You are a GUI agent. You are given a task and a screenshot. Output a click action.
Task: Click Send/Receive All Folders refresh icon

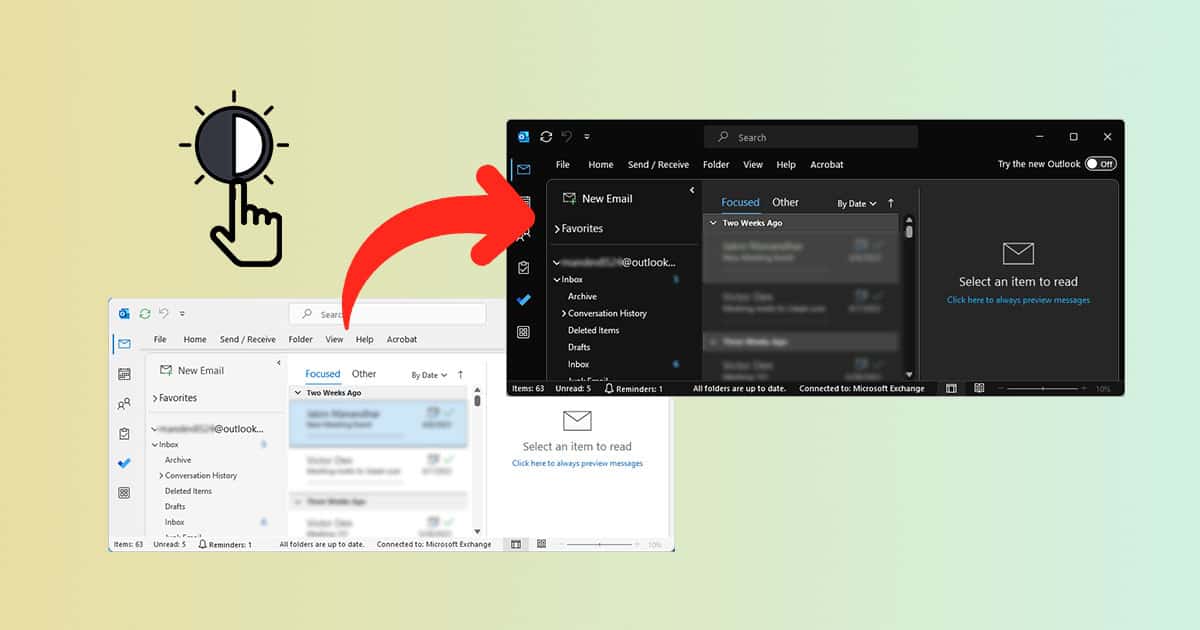click(544, 136)
